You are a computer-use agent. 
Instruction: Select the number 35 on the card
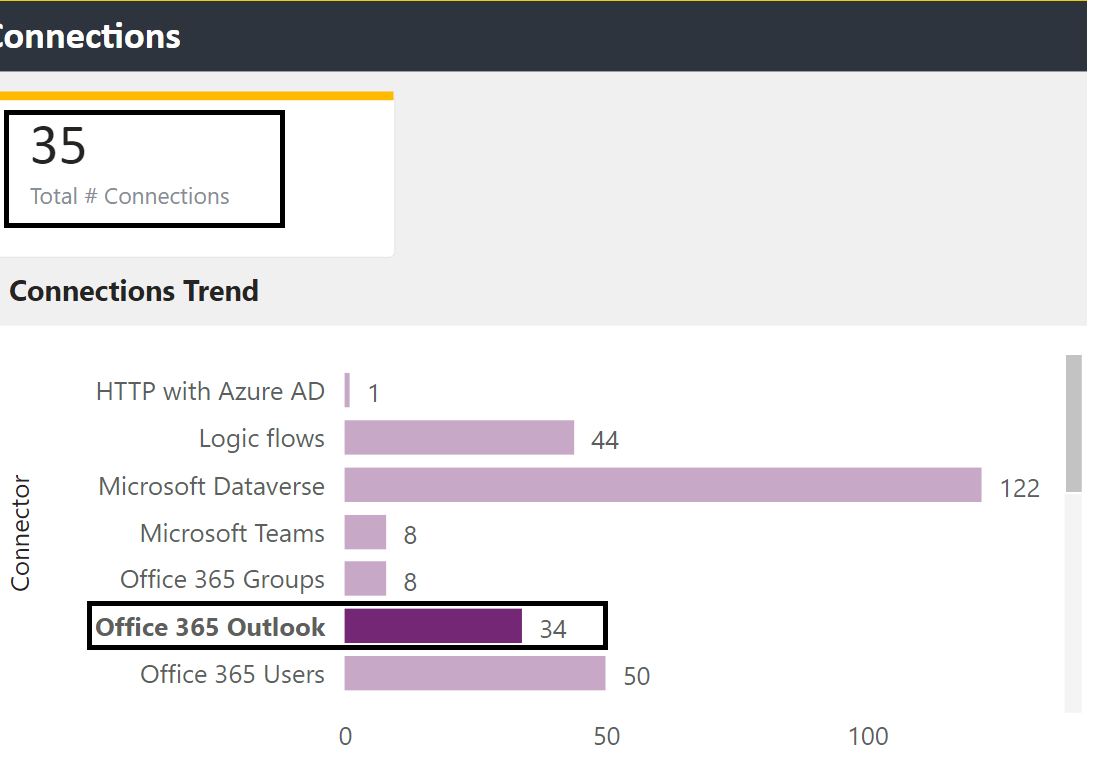(x=58, y=145)
